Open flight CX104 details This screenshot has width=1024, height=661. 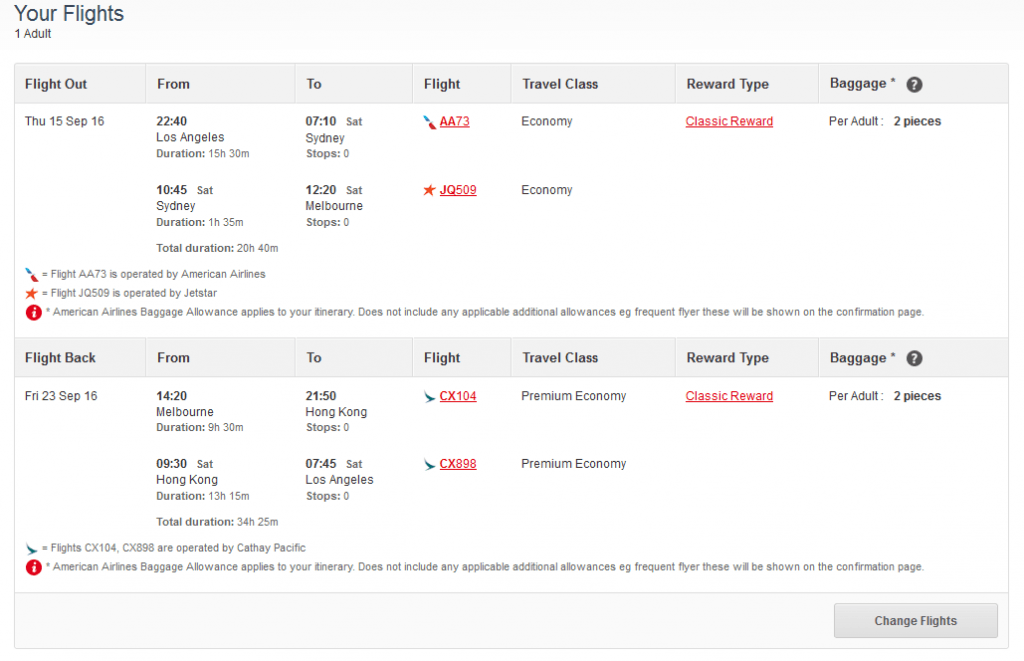point(457,396)
